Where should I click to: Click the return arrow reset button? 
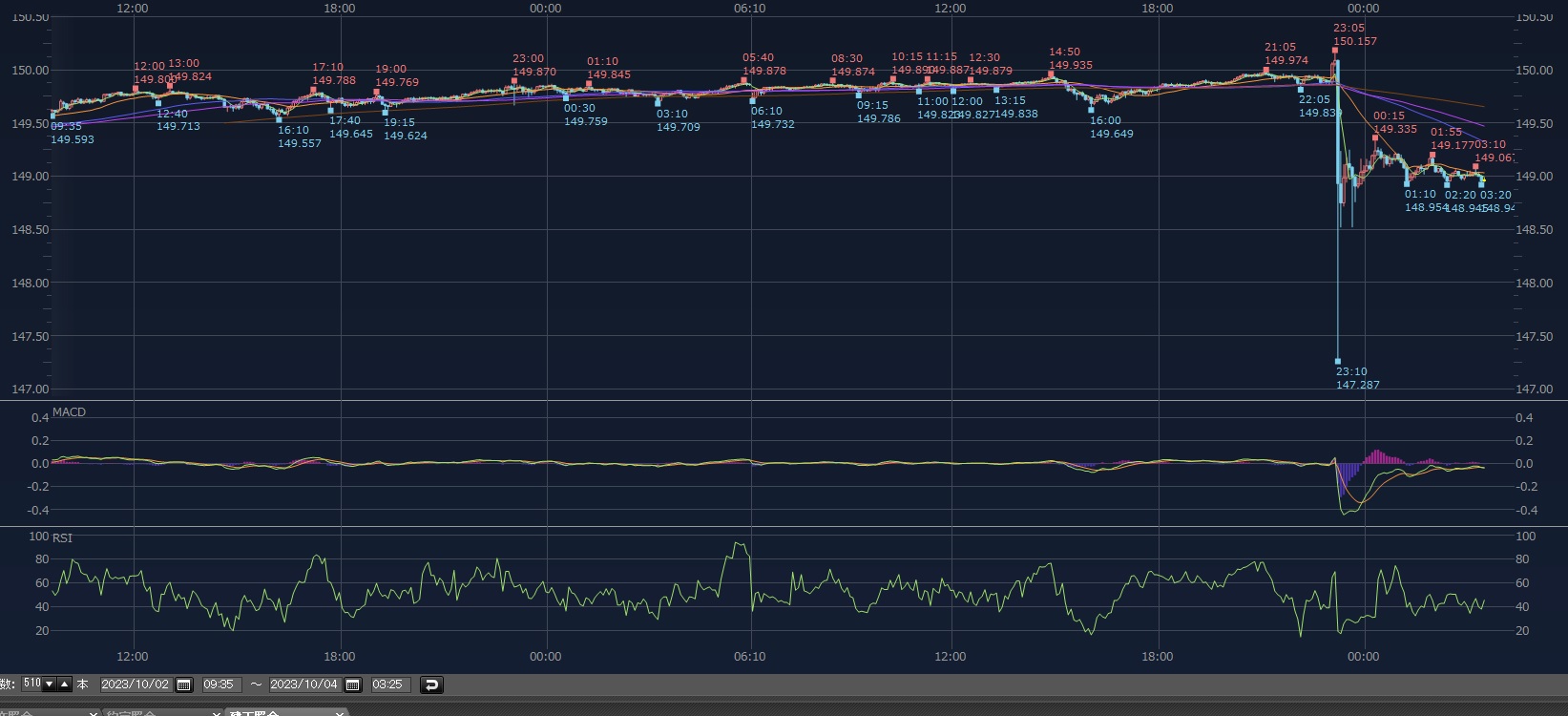[x=431, y=684]
